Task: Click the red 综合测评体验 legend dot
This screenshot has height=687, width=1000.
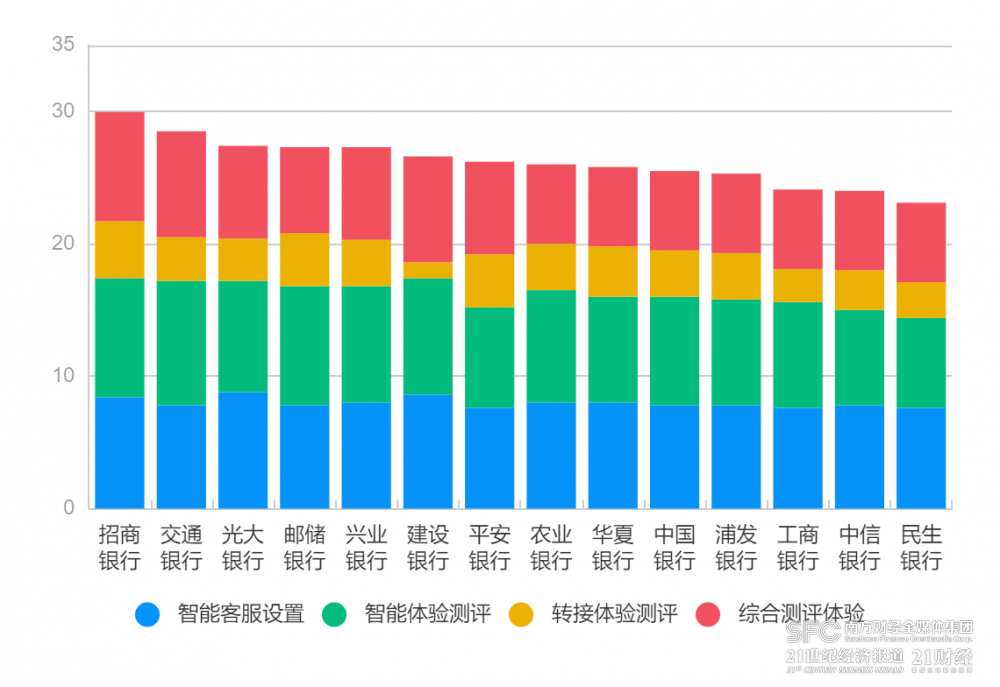Action: pyautogui.click(x=708, y=614)
